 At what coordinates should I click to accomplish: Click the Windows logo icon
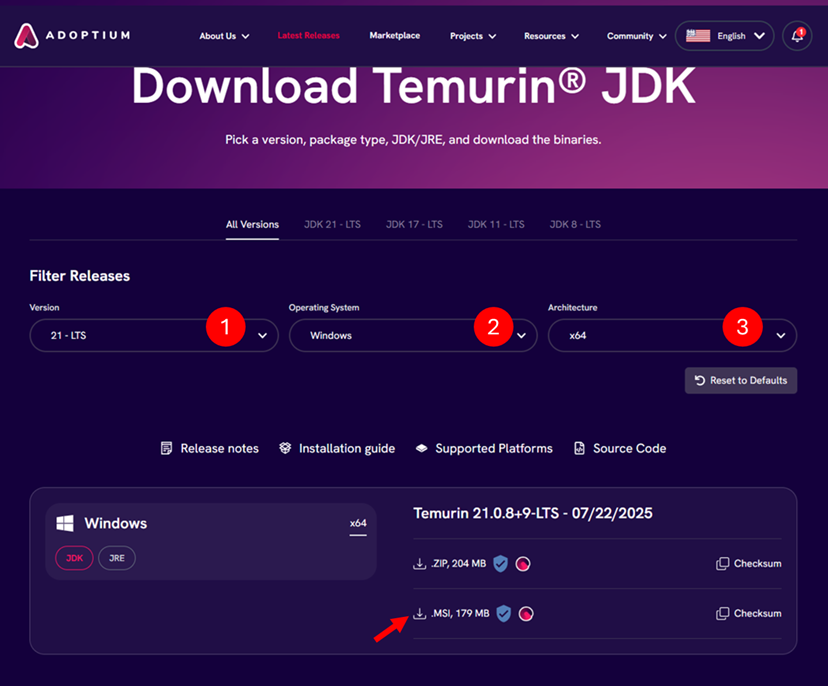(65, 523)
